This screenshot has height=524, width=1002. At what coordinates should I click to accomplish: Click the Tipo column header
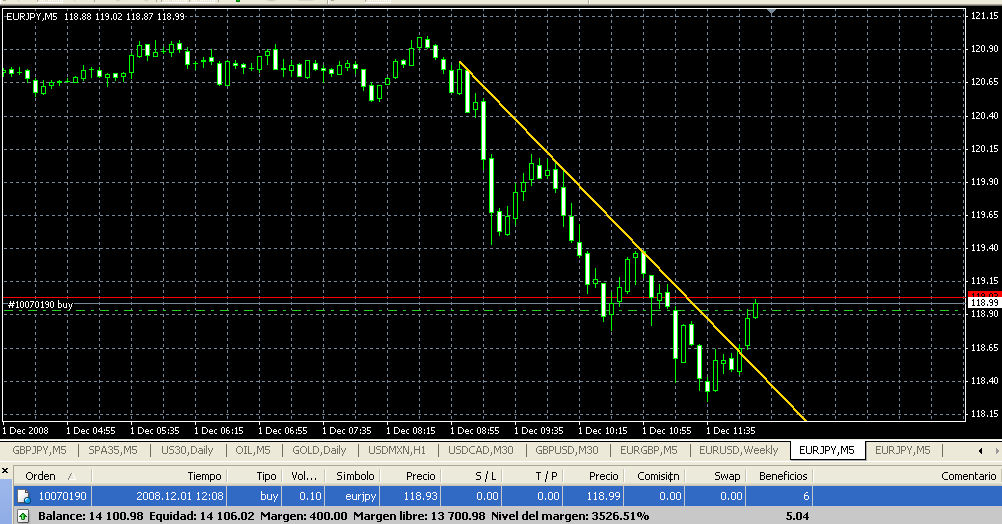(254, 476)
